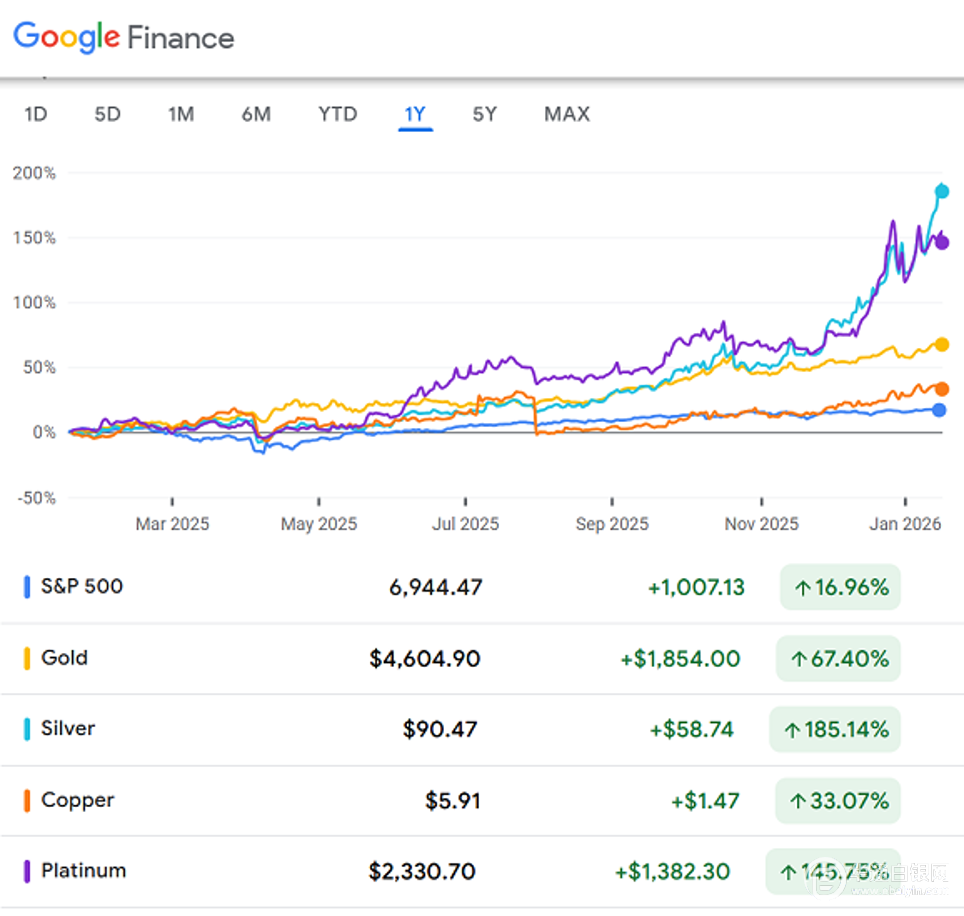The image size is (964, 916).
Task: Click the Platinum purple endpoint dot
Action: [941, 242]
